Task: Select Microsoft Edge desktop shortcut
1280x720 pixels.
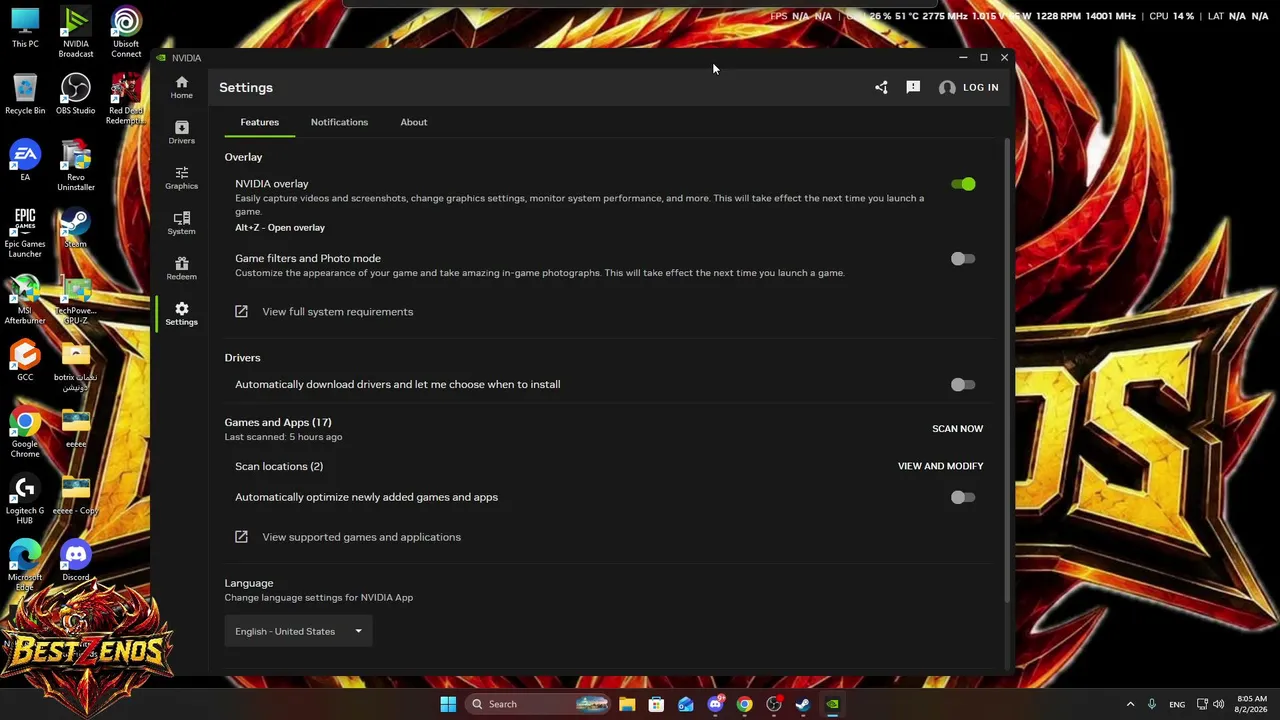Action: pos(25,566)
